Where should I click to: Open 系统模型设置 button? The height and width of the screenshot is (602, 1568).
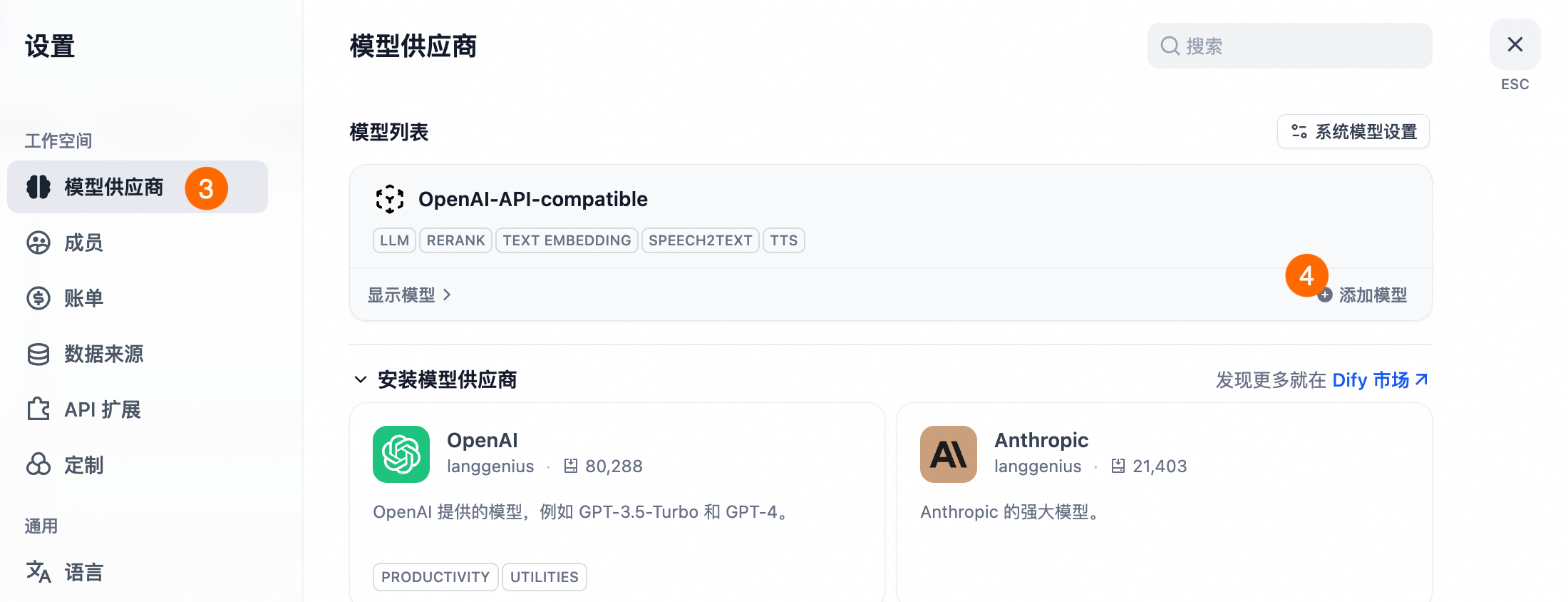[1353, 132]
